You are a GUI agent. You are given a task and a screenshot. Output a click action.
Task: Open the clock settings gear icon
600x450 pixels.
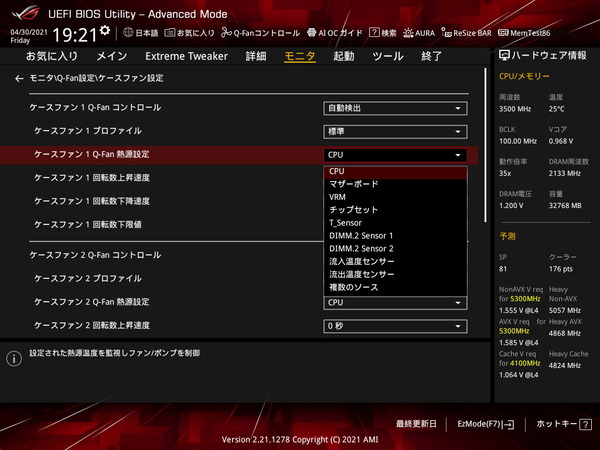tap(105, 30)
